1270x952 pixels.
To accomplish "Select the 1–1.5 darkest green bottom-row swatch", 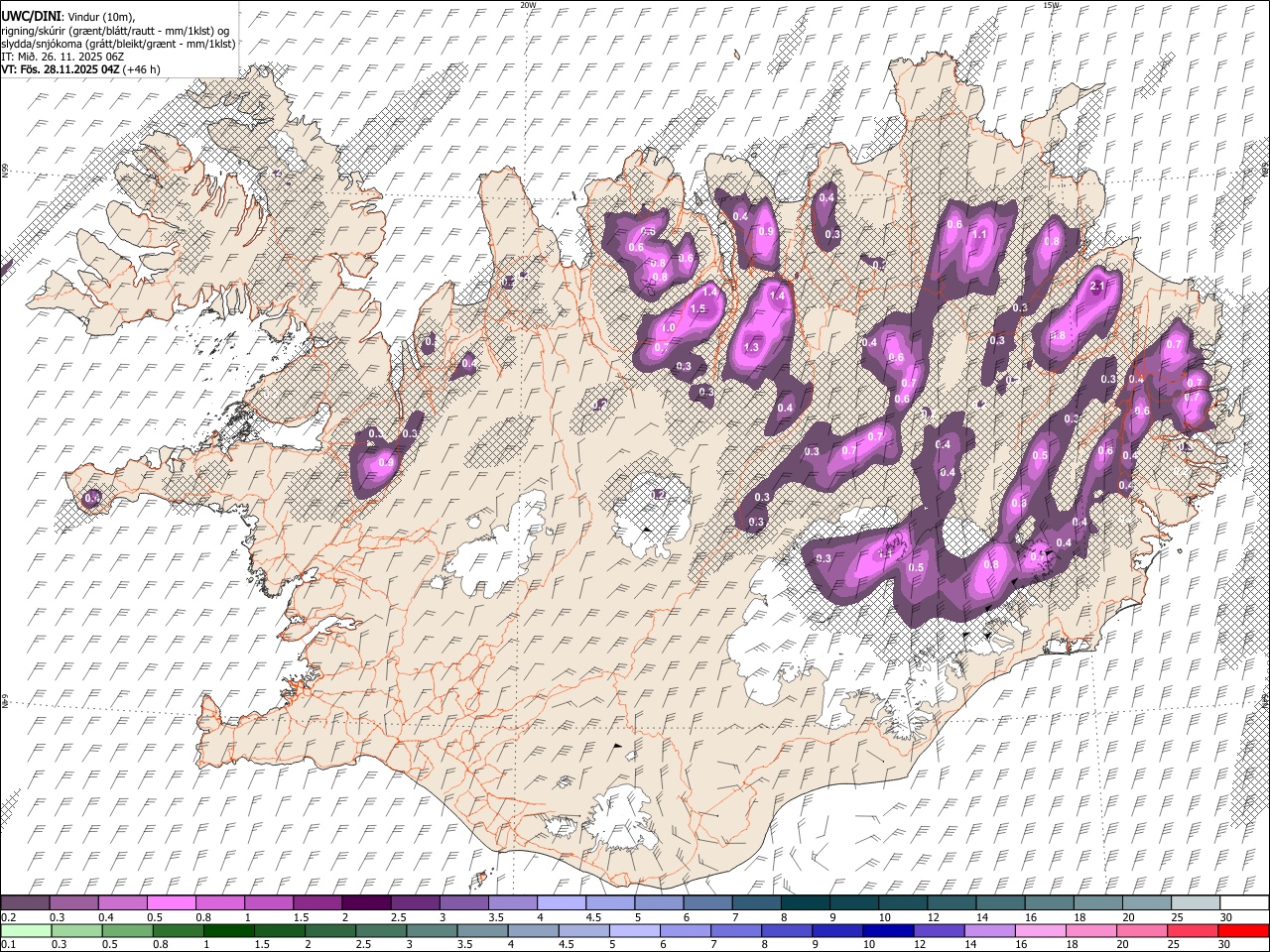I will pos(229,930).
